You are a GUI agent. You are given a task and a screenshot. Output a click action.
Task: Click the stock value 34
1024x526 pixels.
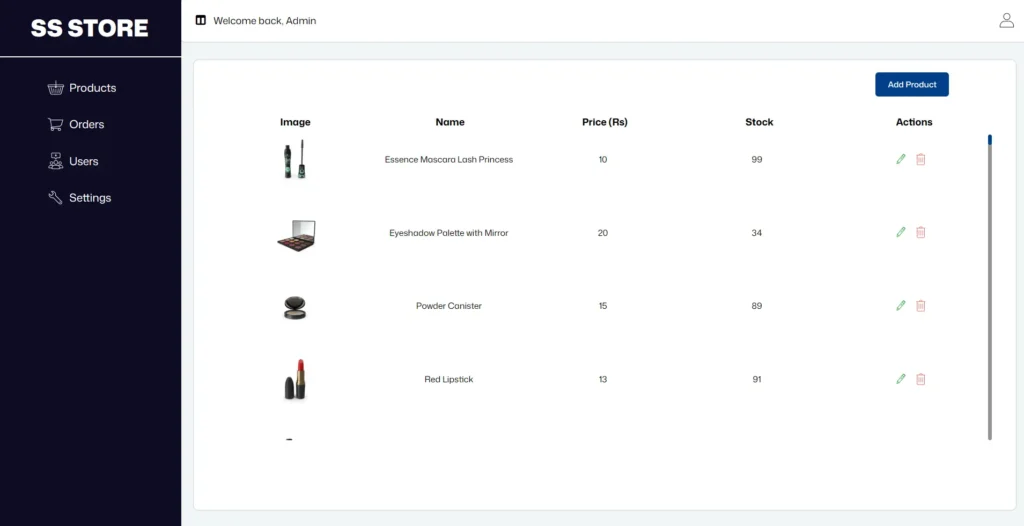757,233
